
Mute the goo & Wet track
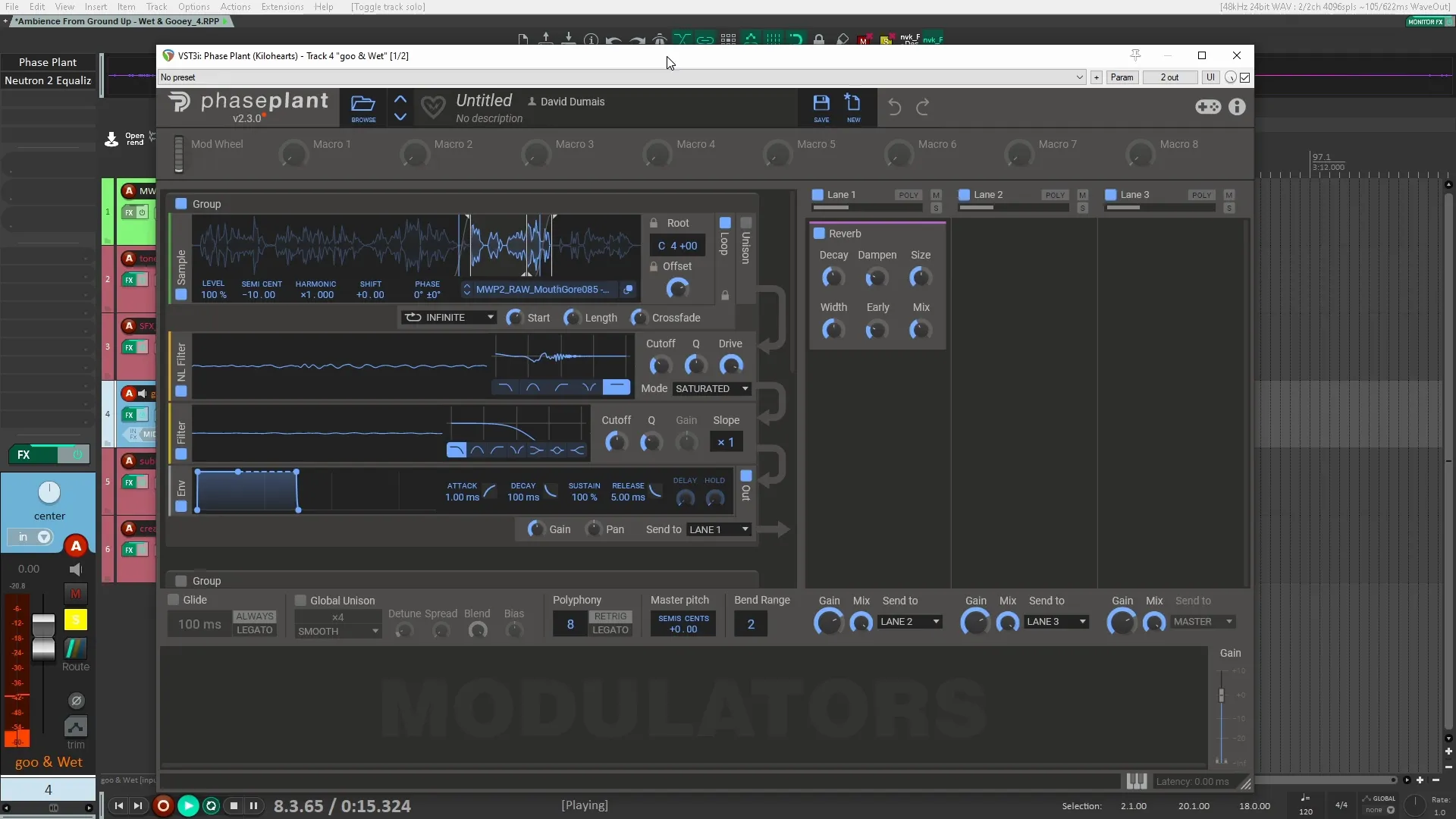point(75,594)
